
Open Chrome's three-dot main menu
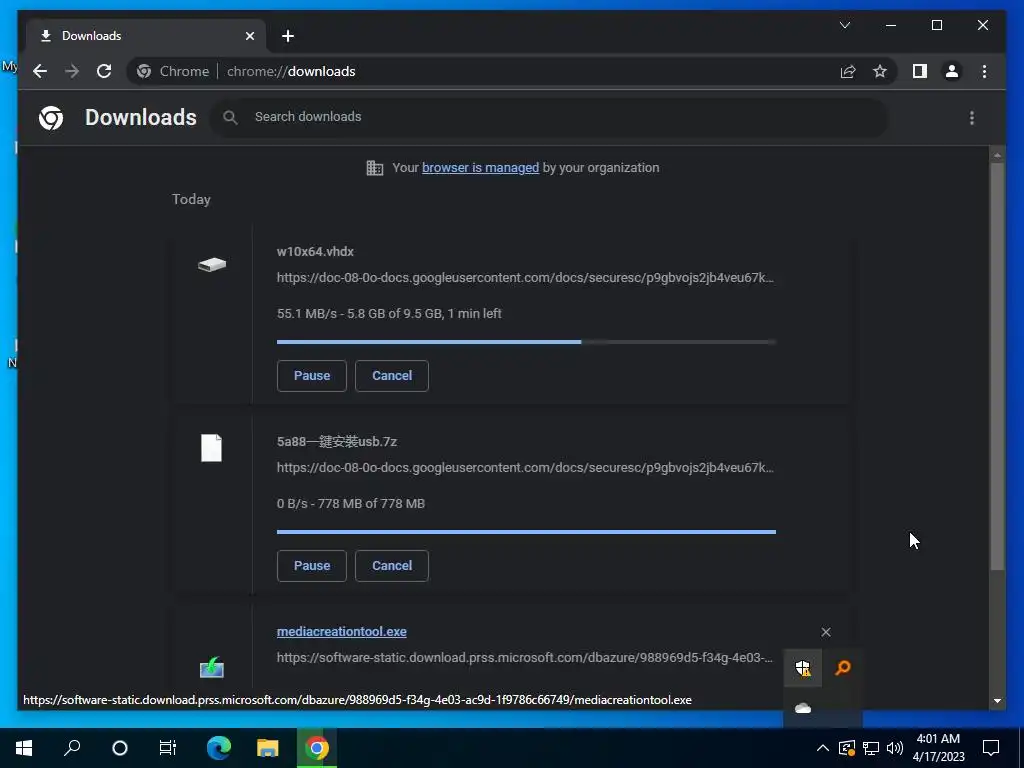click(x=984, y=71)
